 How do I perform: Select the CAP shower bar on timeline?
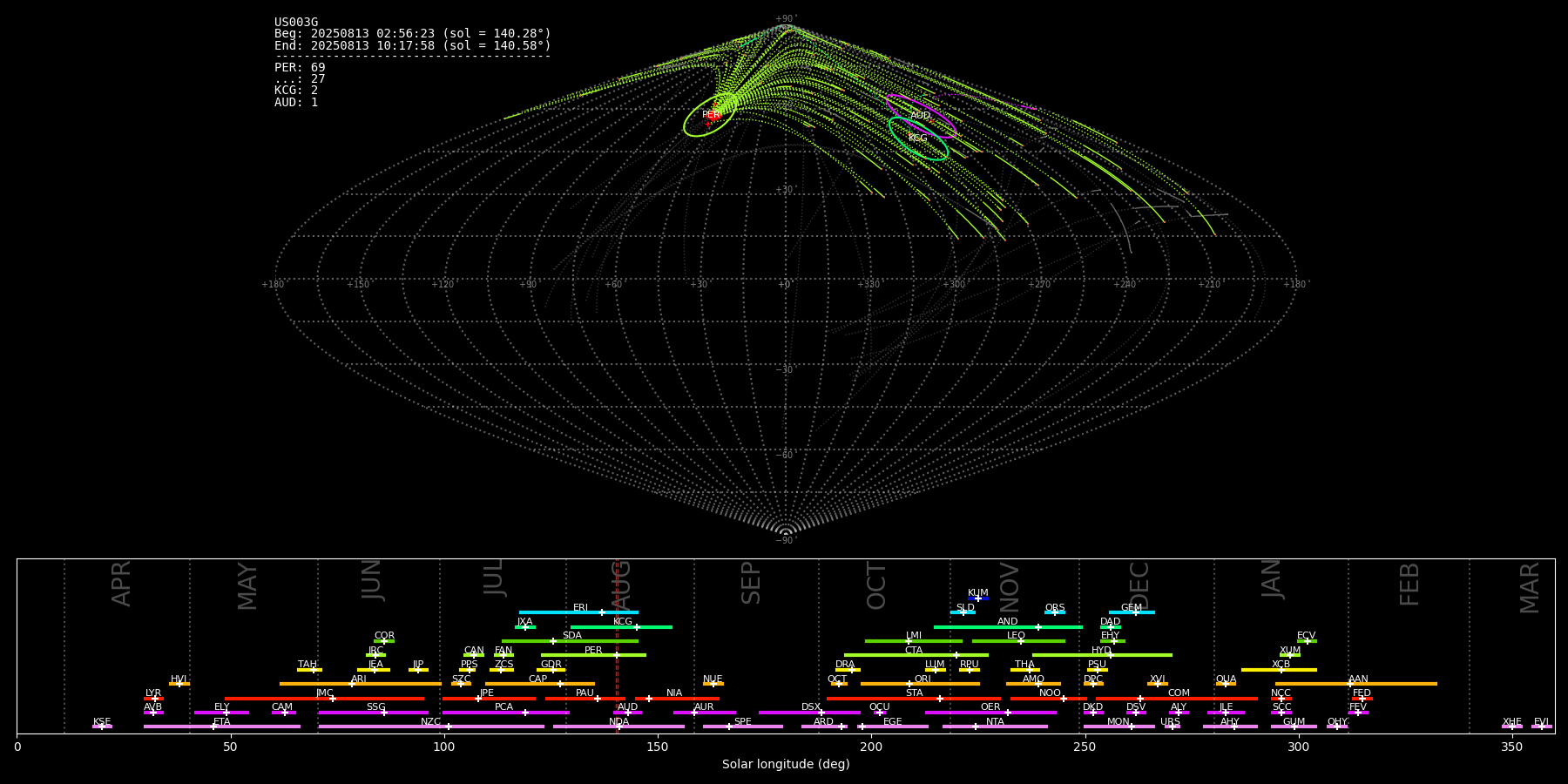click(x=540, y=684)
